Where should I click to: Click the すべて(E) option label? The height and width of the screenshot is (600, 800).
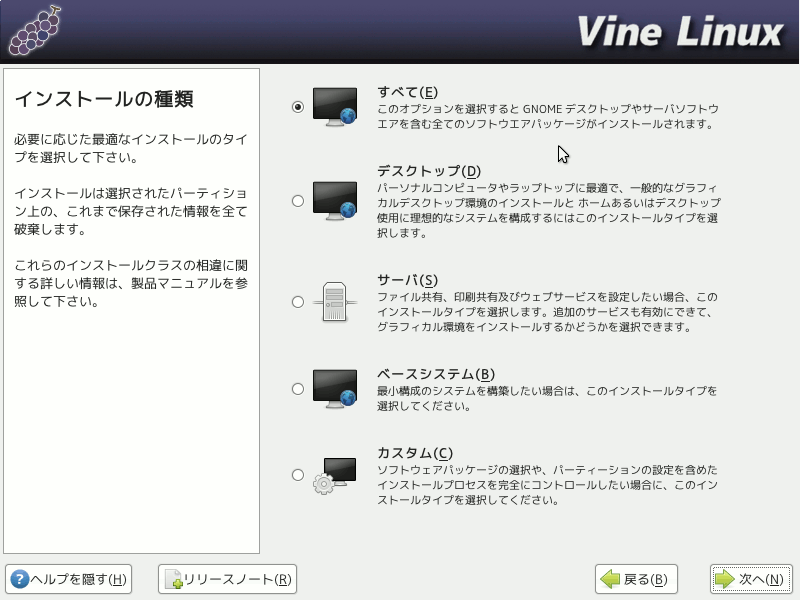[408, 92]
